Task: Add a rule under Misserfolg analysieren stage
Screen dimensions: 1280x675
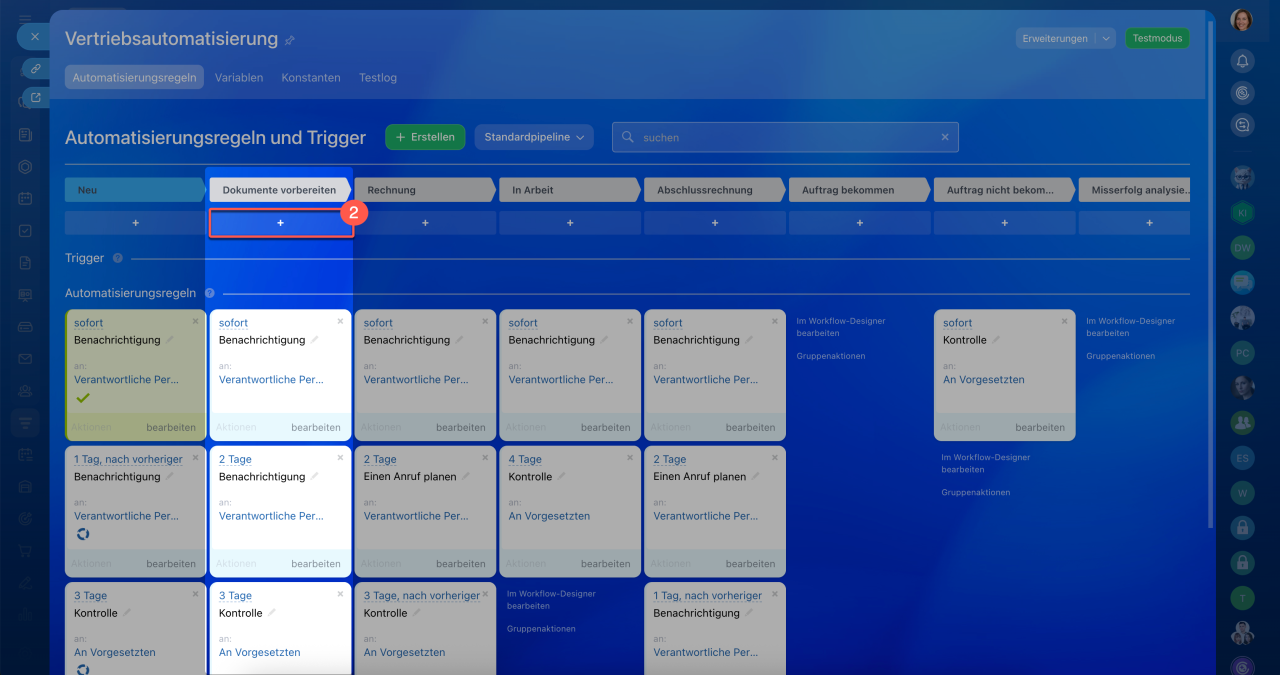Action: pos(1134,223)
